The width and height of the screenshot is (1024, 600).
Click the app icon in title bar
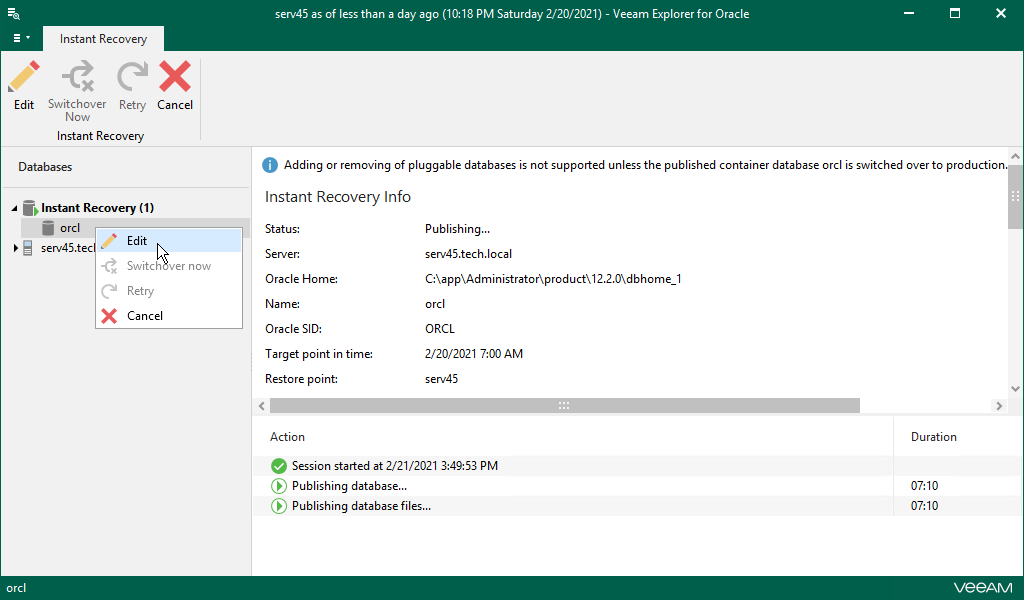[14, 13]
